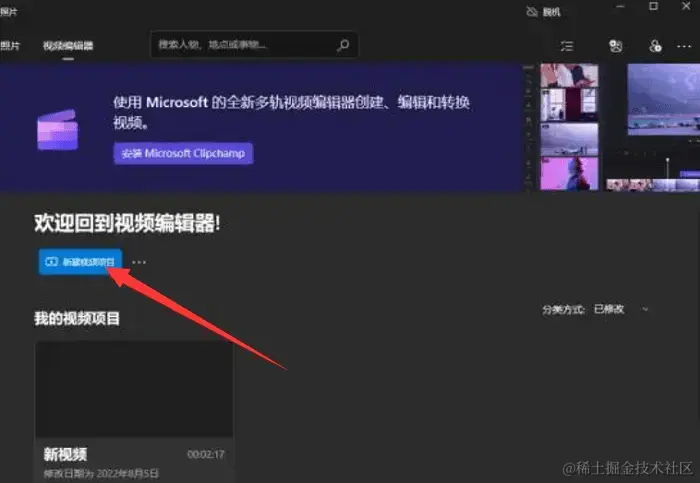Click the project modified date text

(x=101, y=474)
